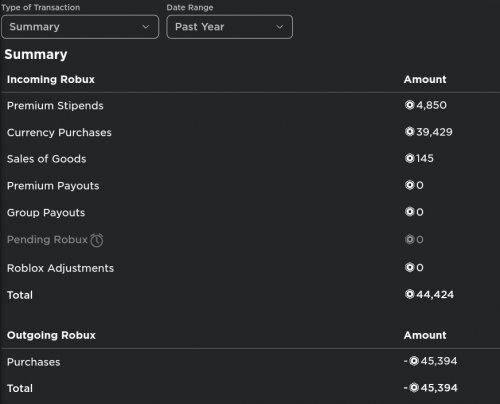This screenshot has width=500, height=404.
Task: Select the Premium Stipends row label
Action: pyautogui.click(x=55, y=106)
